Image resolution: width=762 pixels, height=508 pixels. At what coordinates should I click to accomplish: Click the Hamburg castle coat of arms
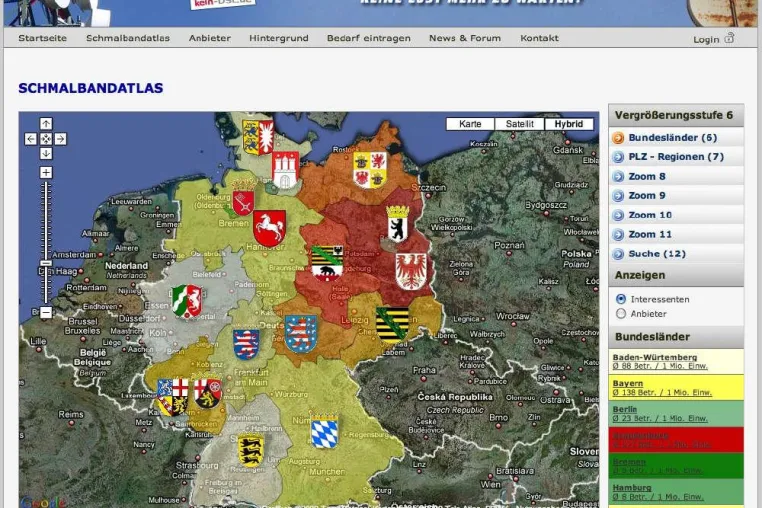coord(285,170)
